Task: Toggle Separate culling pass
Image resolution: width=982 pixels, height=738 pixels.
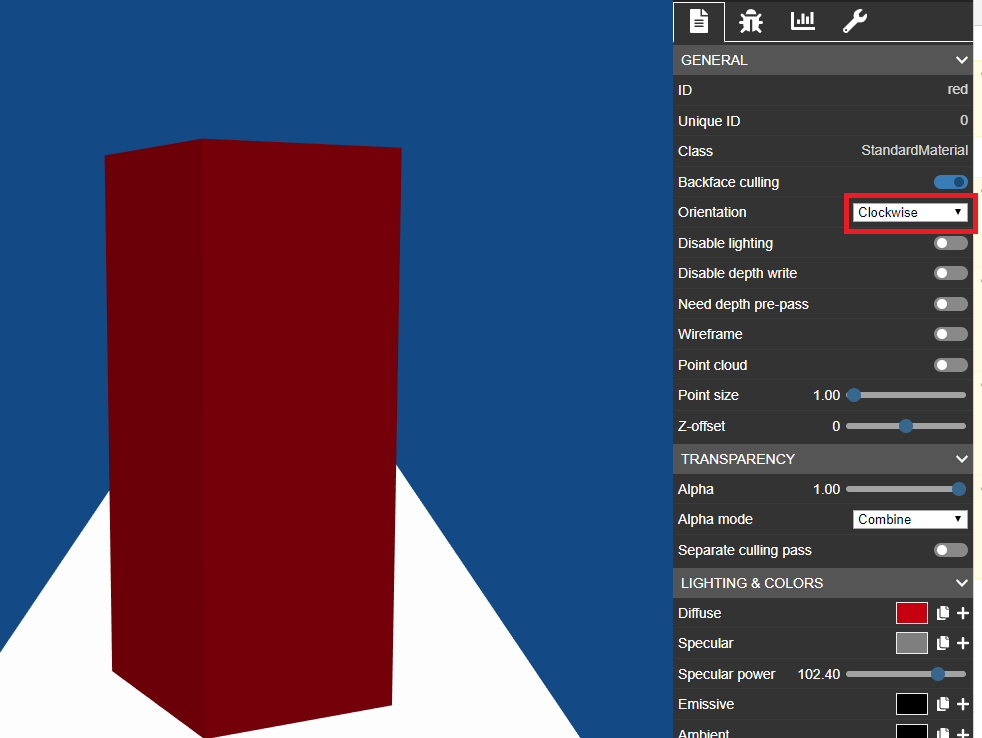Action: coord(951,550)
